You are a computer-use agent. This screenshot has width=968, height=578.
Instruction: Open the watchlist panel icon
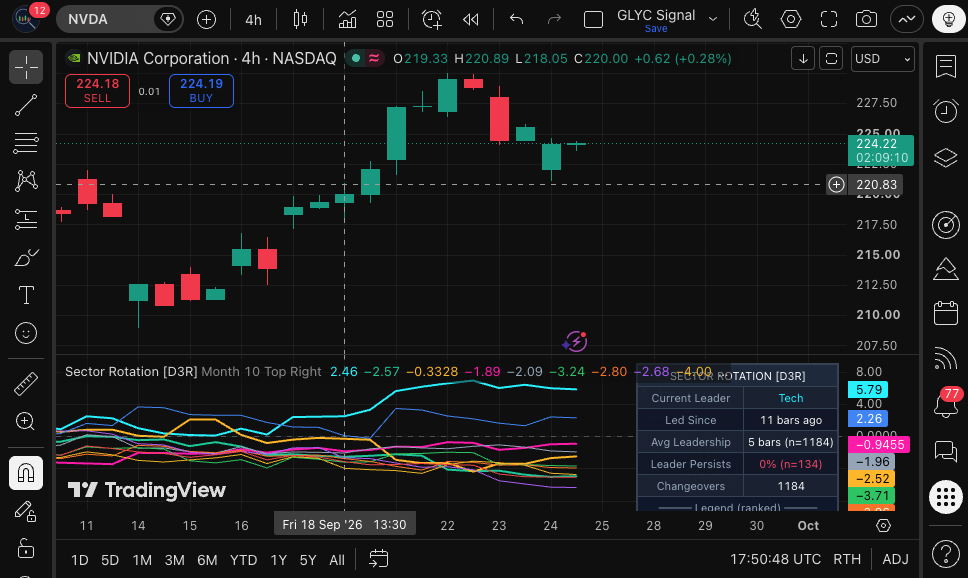click(x=945, y=66)
